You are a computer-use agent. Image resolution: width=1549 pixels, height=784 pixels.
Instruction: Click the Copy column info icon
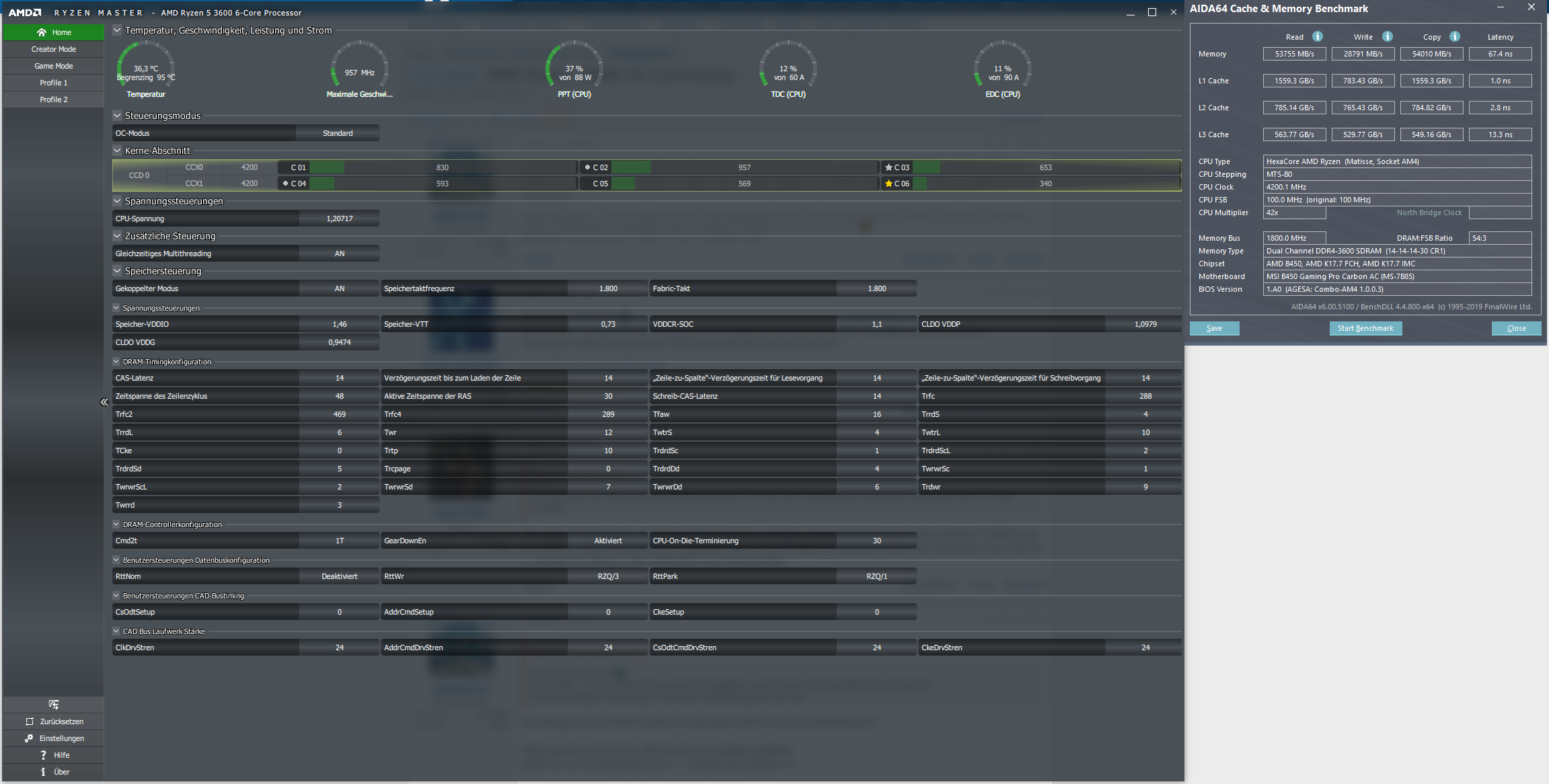pos(1455,37)
